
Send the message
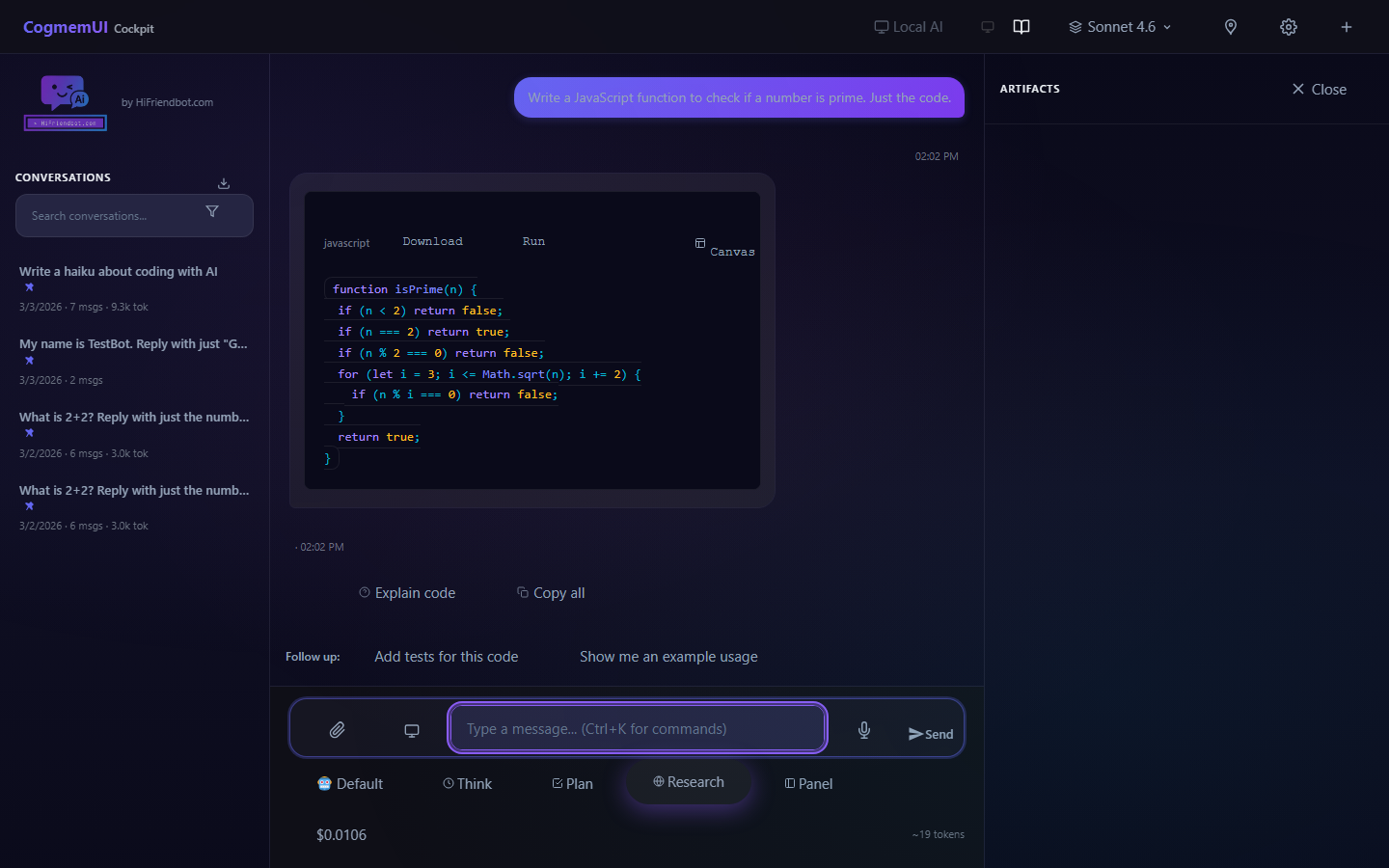click(931, 734)
